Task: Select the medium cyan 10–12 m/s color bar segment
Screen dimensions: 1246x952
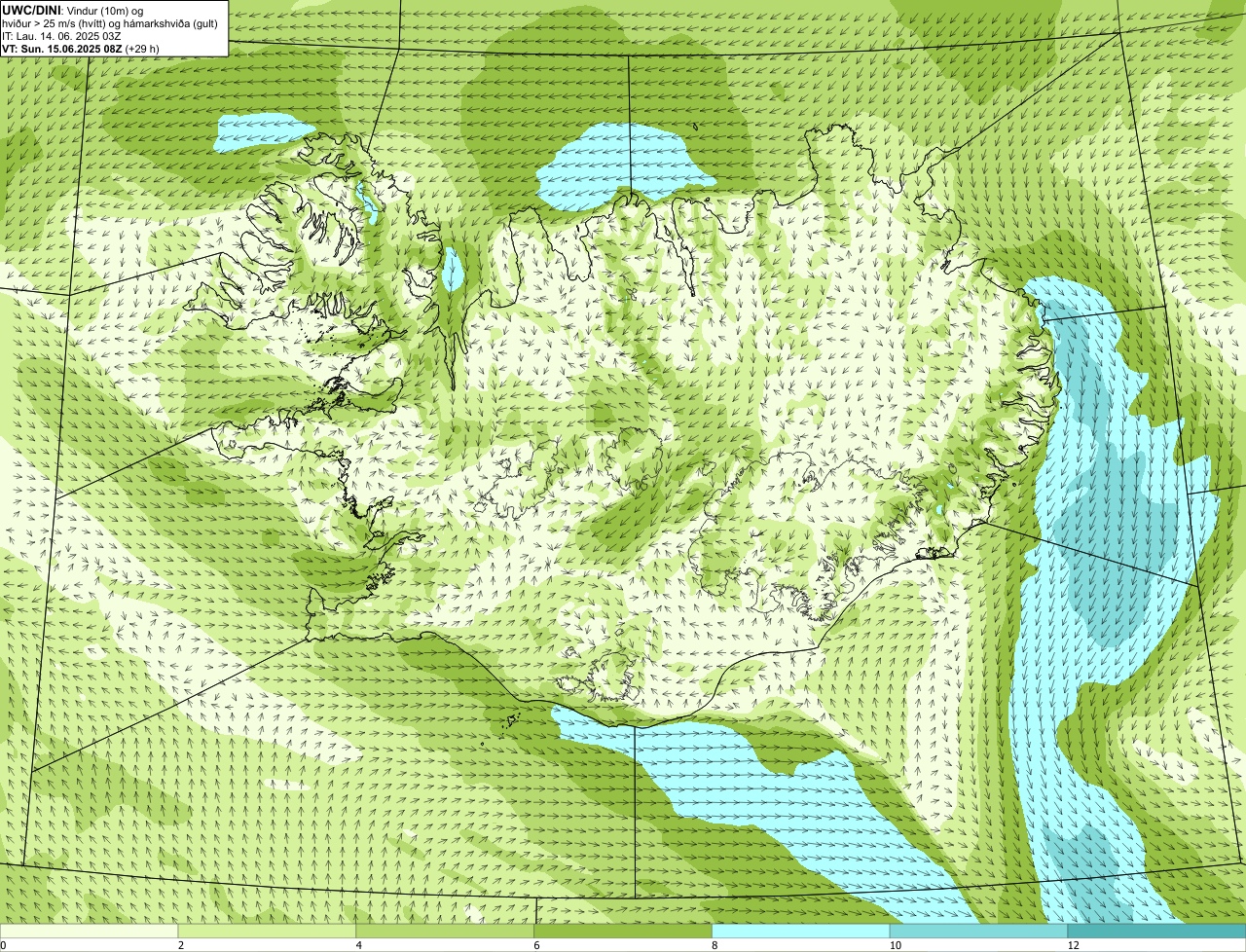Action: [978, 931]
